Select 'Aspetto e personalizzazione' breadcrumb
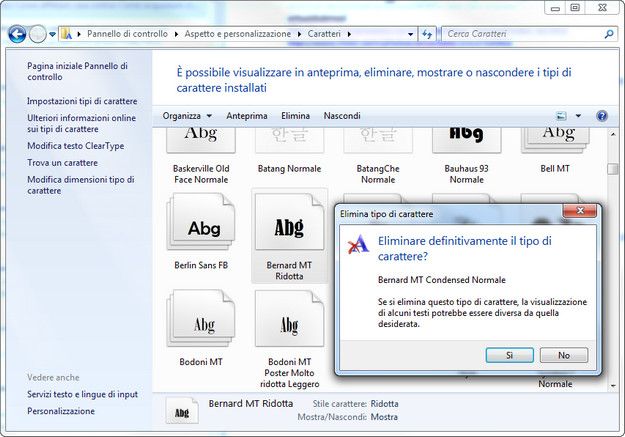 (x=238, y=34)
